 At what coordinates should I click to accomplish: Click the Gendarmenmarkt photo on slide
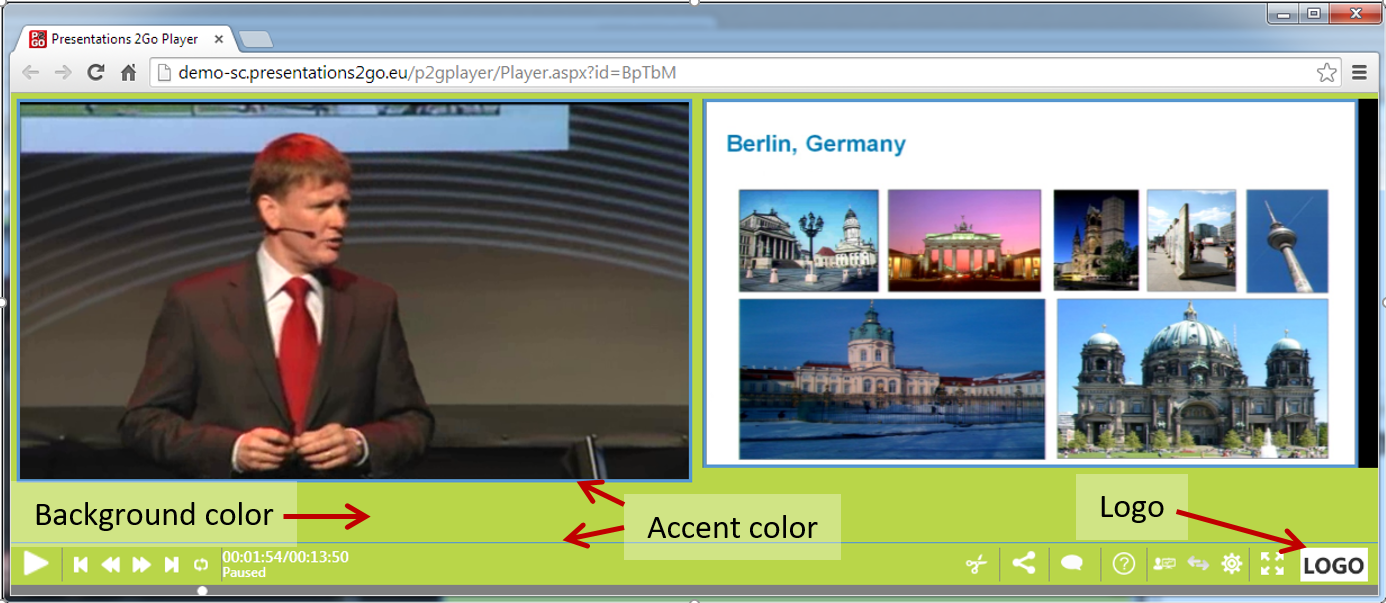click(x=809, y=240)
